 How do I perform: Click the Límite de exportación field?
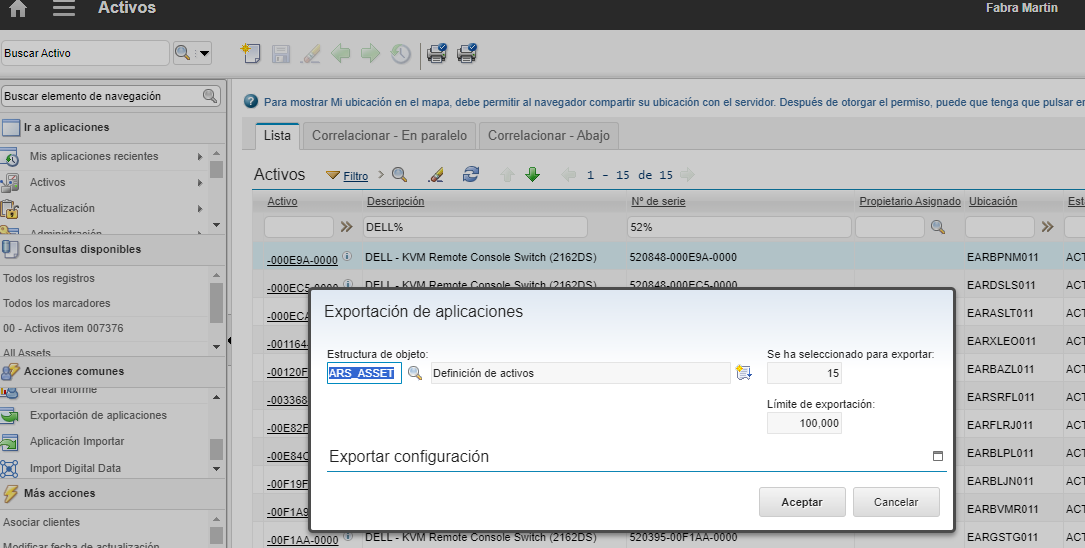coord(804,423)
